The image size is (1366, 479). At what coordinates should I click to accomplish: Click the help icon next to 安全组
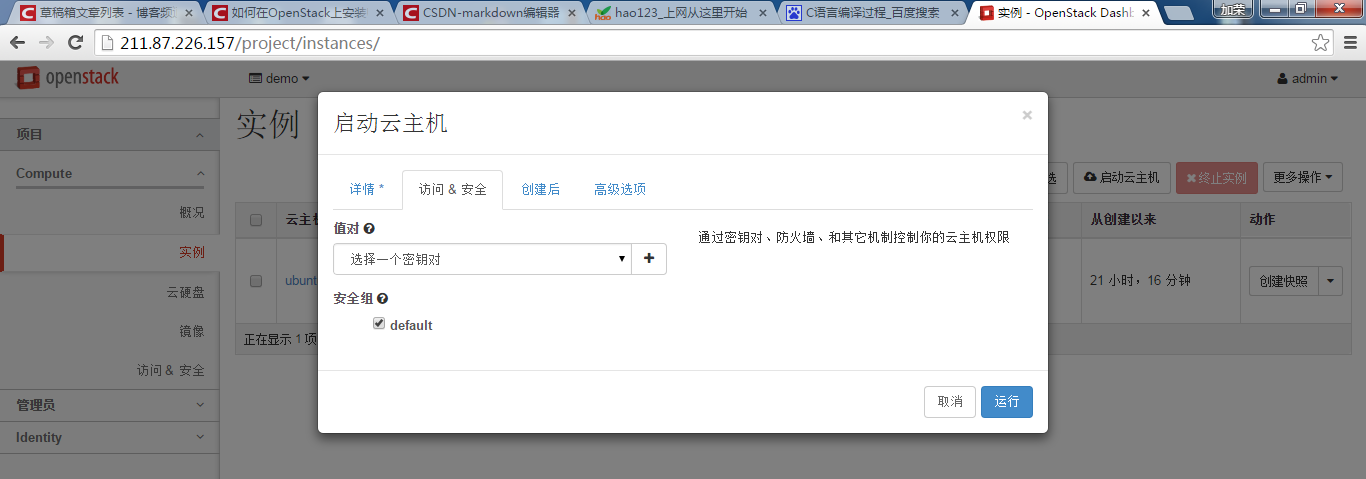382,298
